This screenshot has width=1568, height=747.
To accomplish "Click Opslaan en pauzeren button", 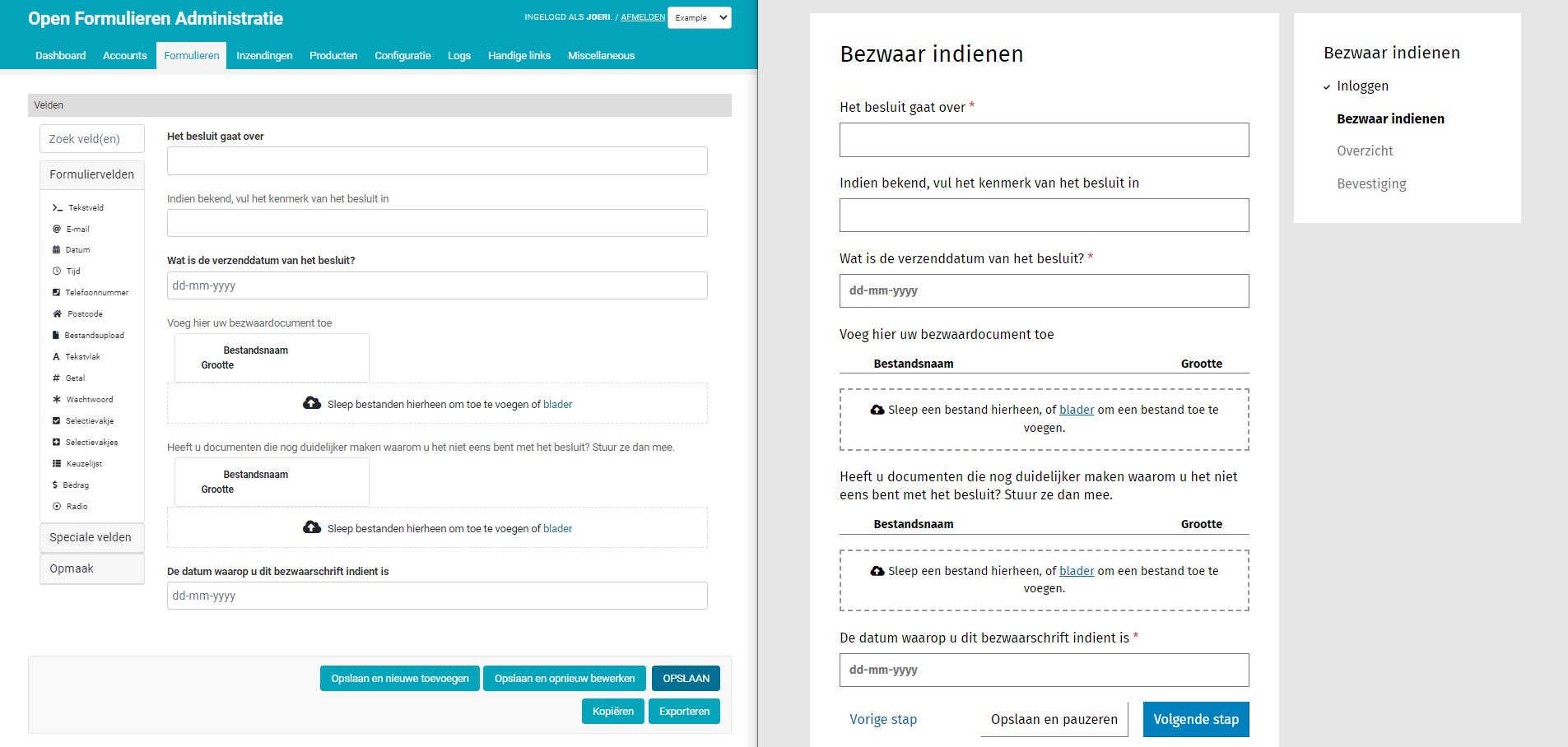I will click(1054, 719).
